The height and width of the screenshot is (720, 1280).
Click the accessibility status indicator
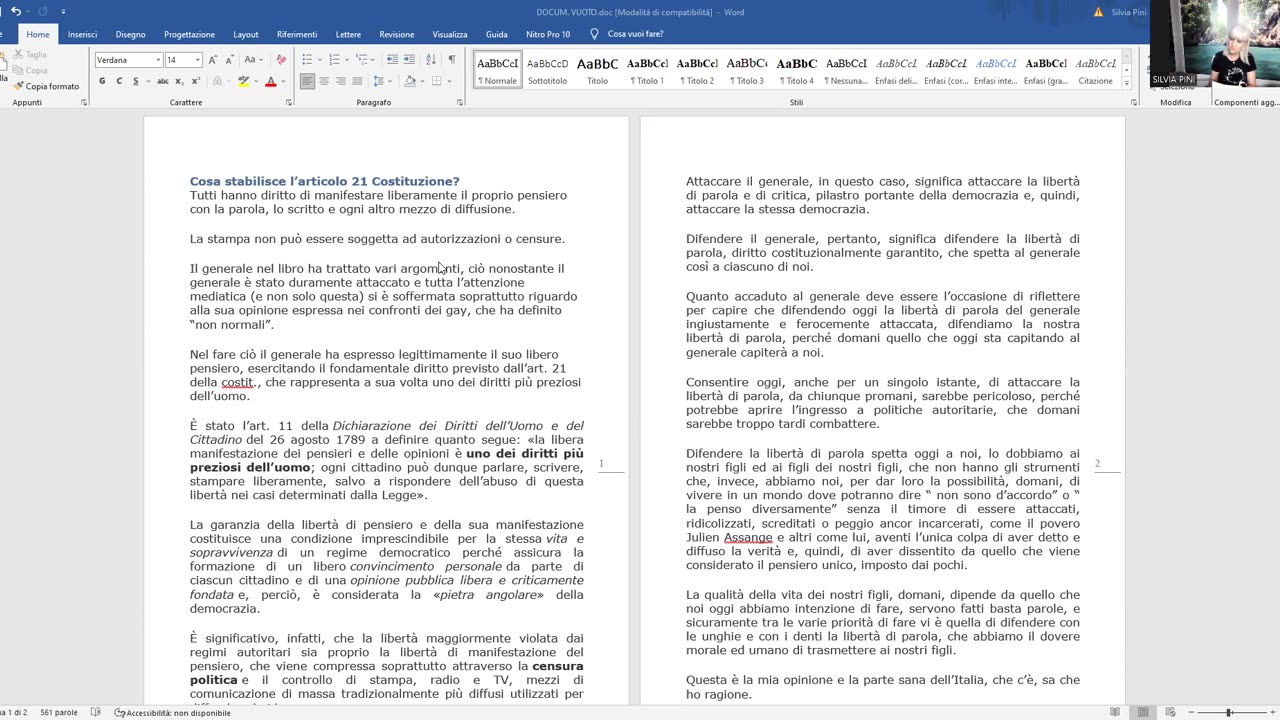click(172, 712)
